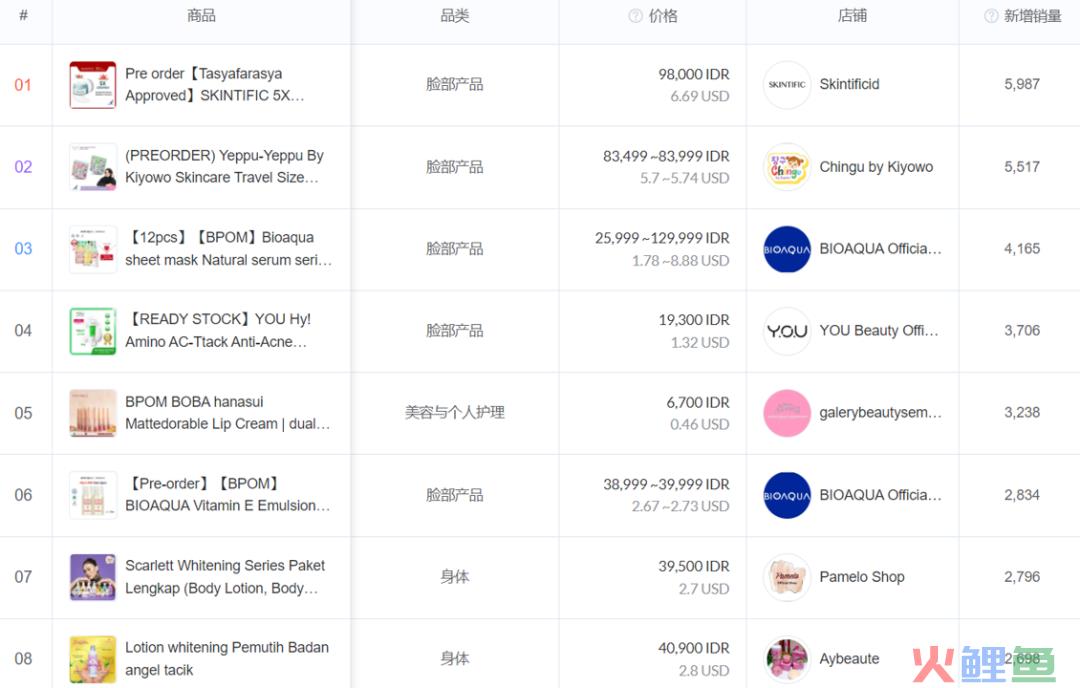Click the 品类 column header
The width and height of the screenshot is (1080, 688).
coord(455,16)
